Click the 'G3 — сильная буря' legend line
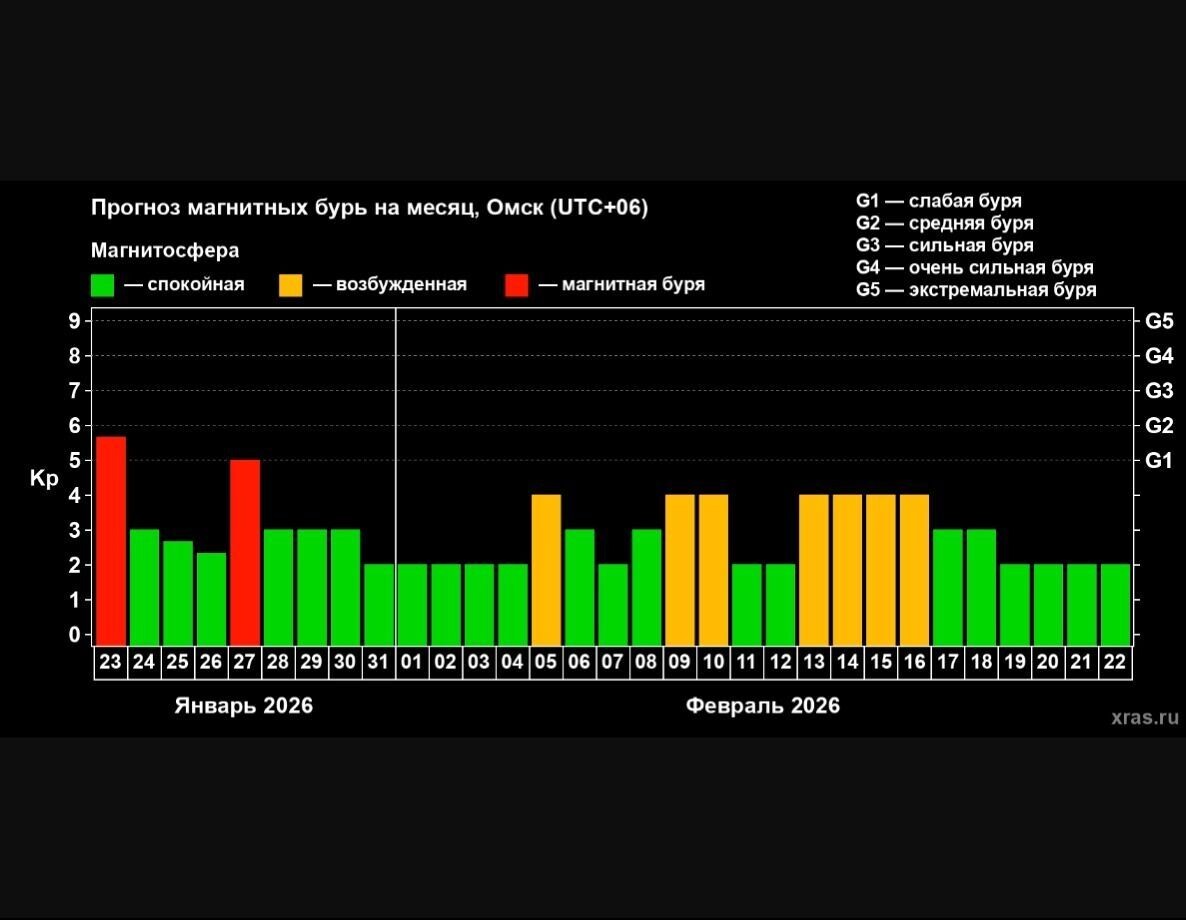1186x920 pixels. (945, 245)
